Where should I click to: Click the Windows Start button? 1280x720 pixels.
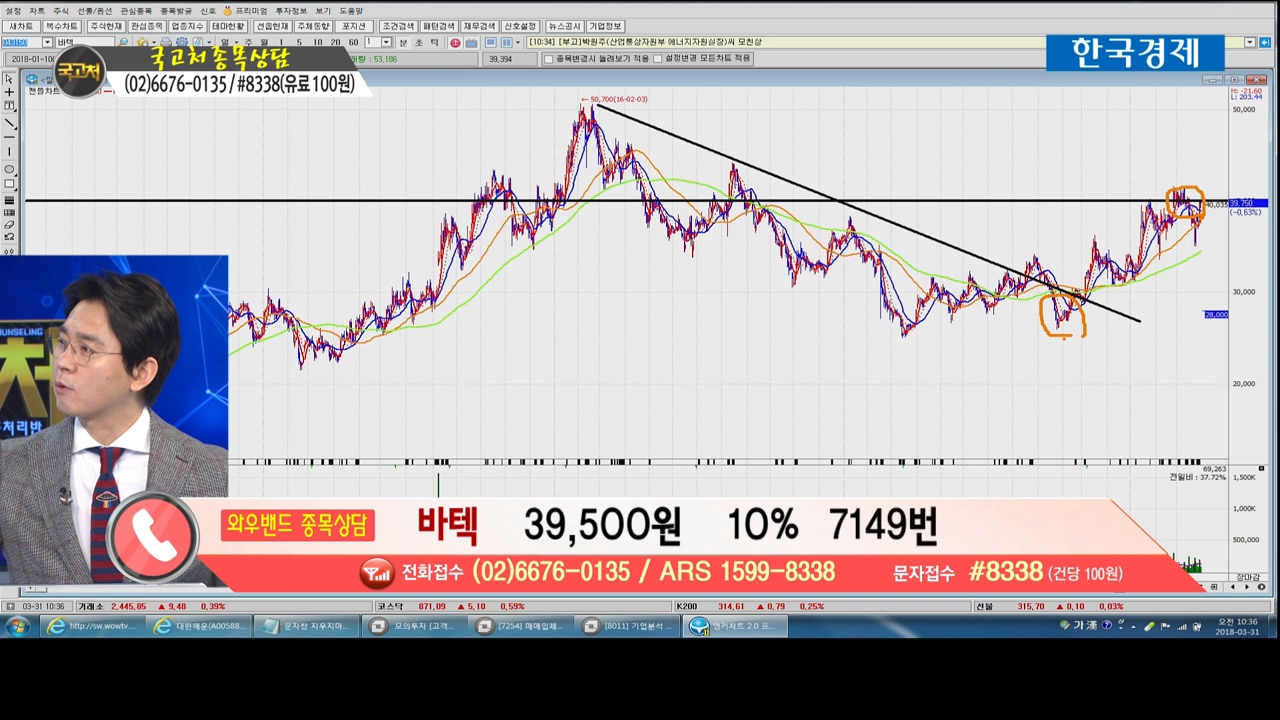pos(17,626)
